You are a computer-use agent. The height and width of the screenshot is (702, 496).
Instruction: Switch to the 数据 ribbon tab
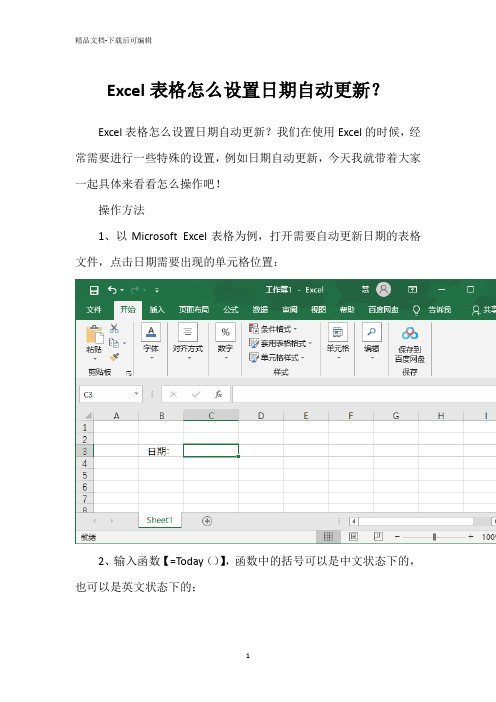pyautogui.click(x=260, y=309)
